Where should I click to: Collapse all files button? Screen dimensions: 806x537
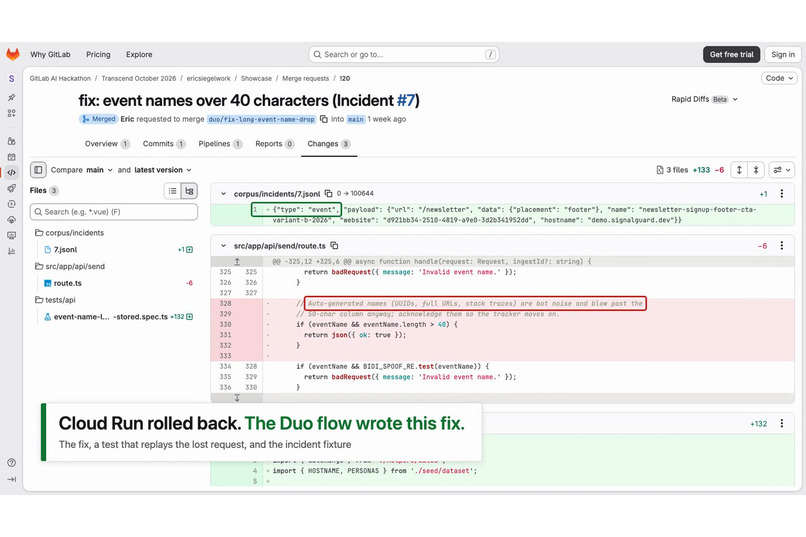[x=756, y=170]
